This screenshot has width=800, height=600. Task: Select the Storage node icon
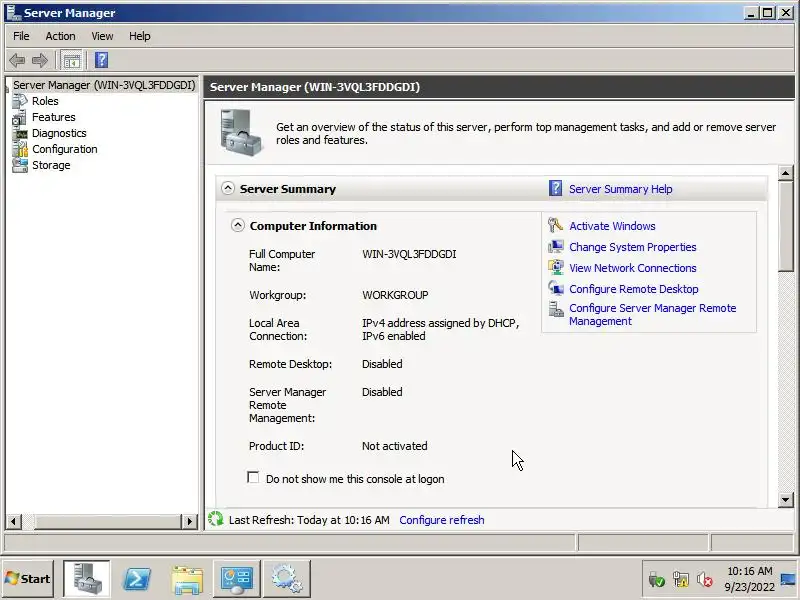[x=20, y=165]
